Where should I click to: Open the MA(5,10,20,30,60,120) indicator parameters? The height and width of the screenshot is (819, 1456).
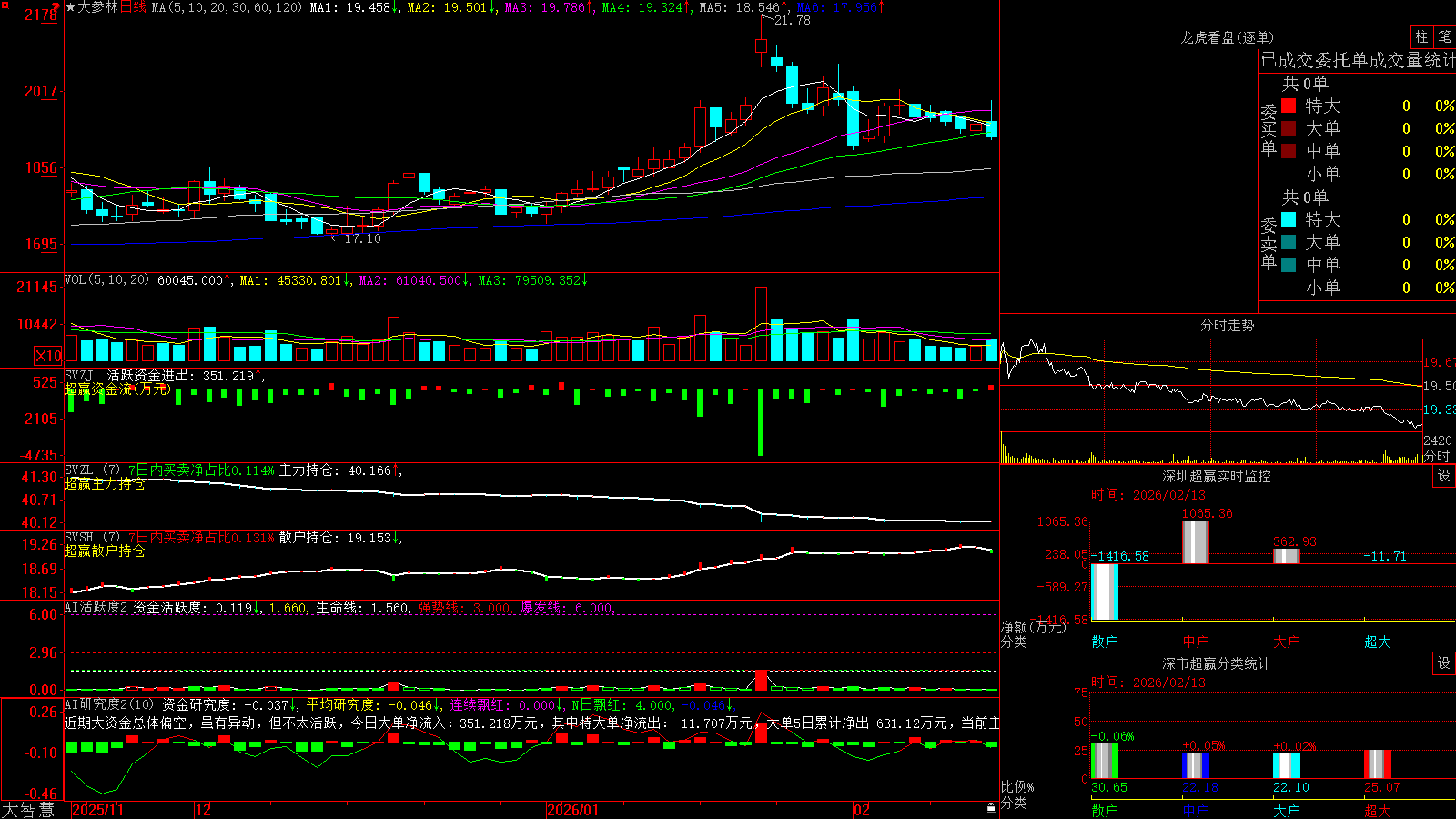[x=227, y=7]
